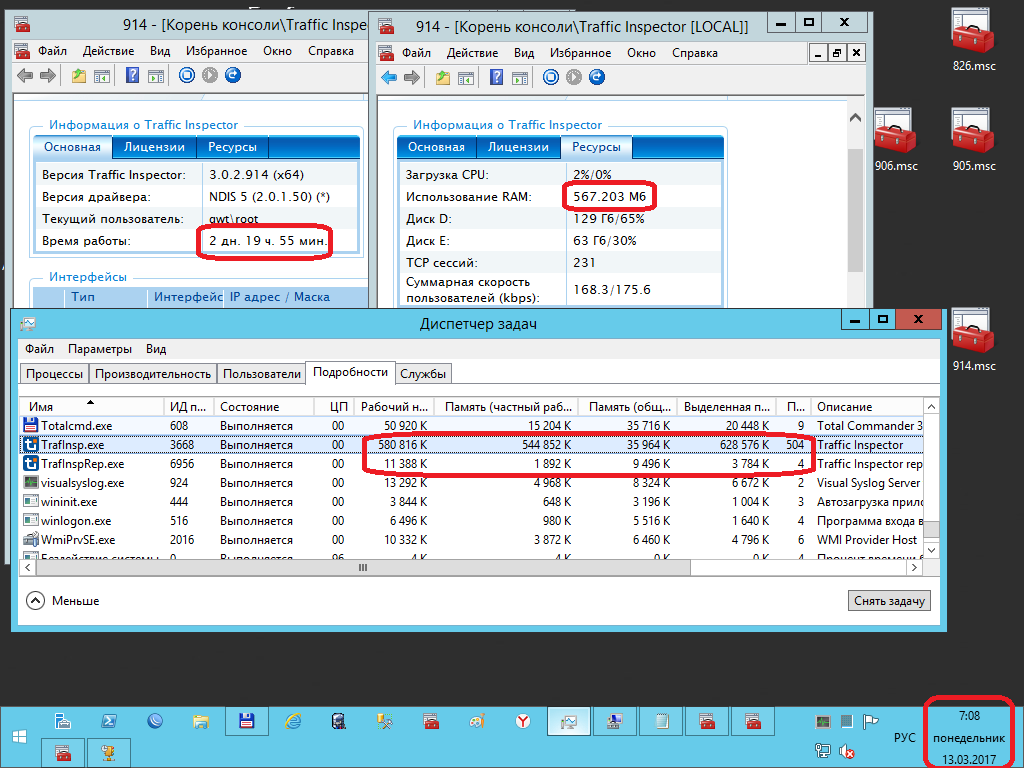Switch to the Task Manager button on the taskbar

(x=569, y=722)
